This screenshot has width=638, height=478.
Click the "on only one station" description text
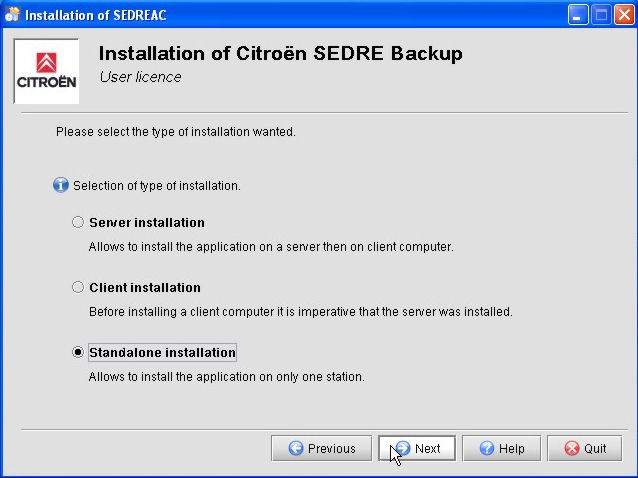[226, 377]
